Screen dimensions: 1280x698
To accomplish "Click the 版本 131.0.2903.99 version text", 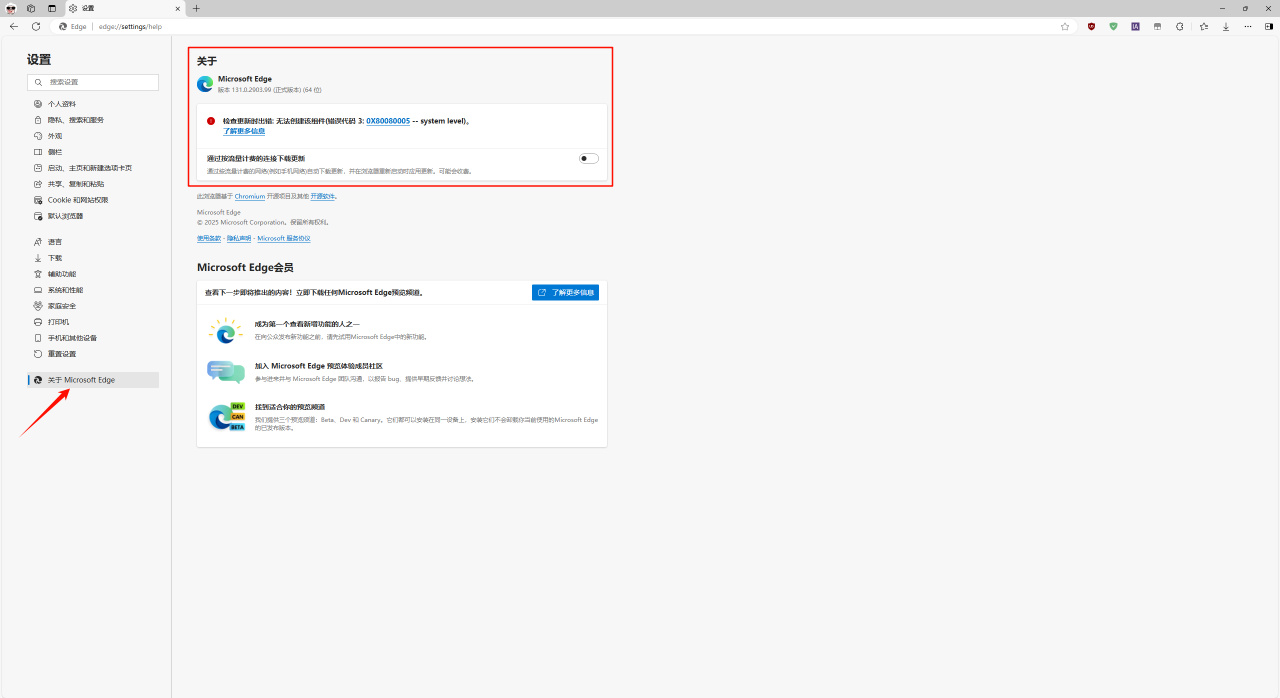I will [270, 90].
